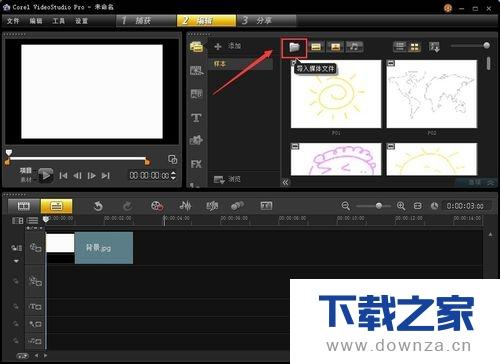500x364 pixels.
Task: Adjust the timeline zoom slider
Action: [379, 206]
